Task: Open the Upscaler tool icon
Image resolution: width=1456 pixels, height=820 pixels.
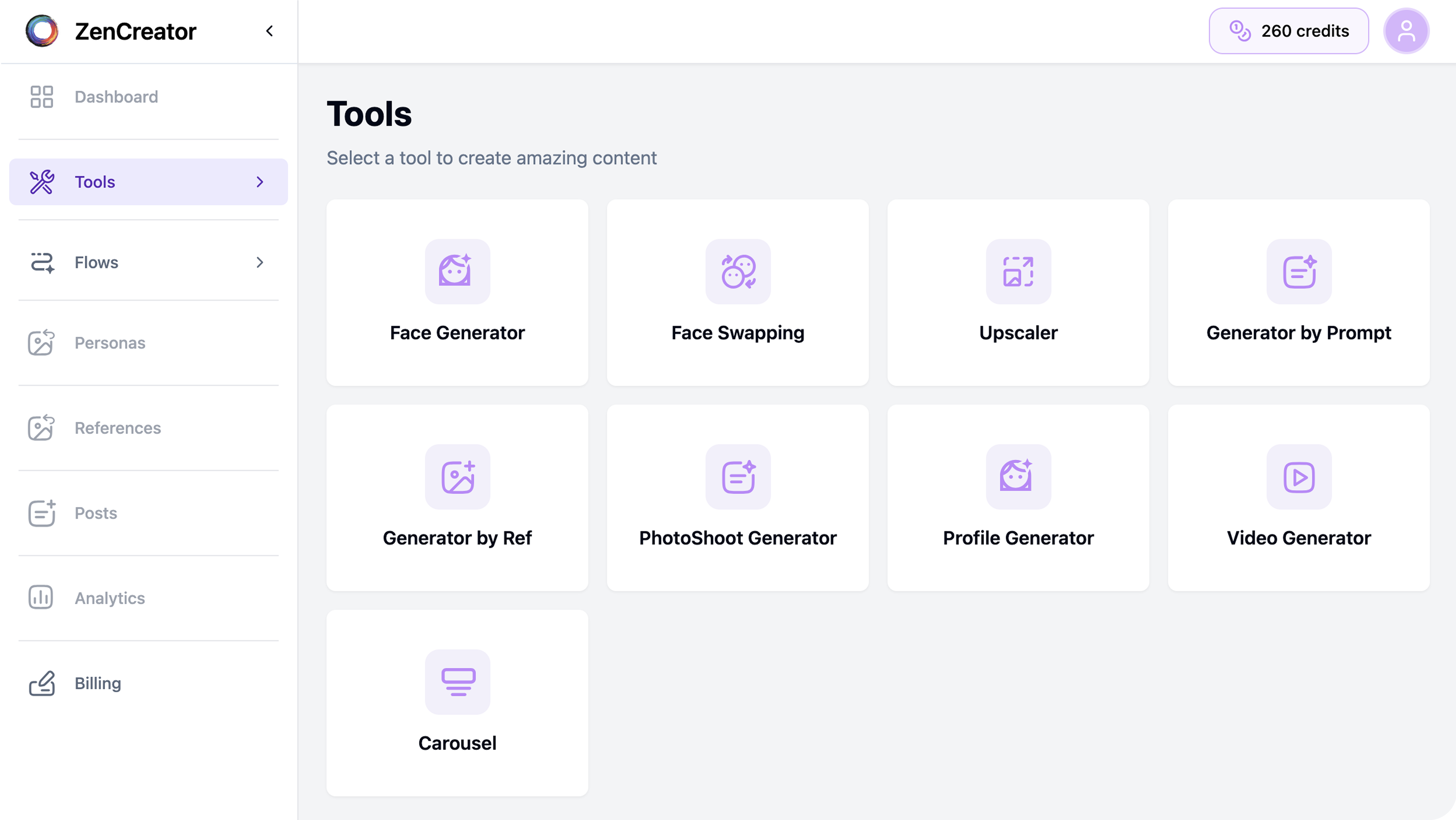Action: [1018, 272]
